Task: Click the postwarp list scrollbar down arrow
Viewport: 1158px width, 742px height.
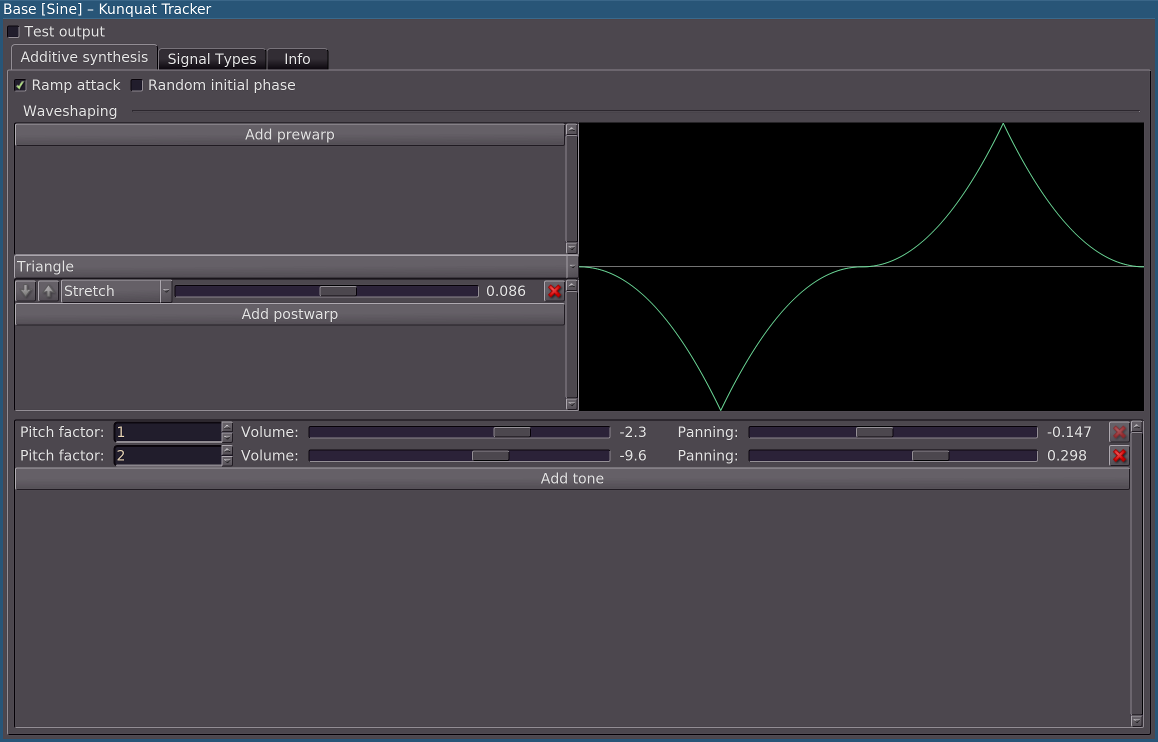Action: coord(572,404)
